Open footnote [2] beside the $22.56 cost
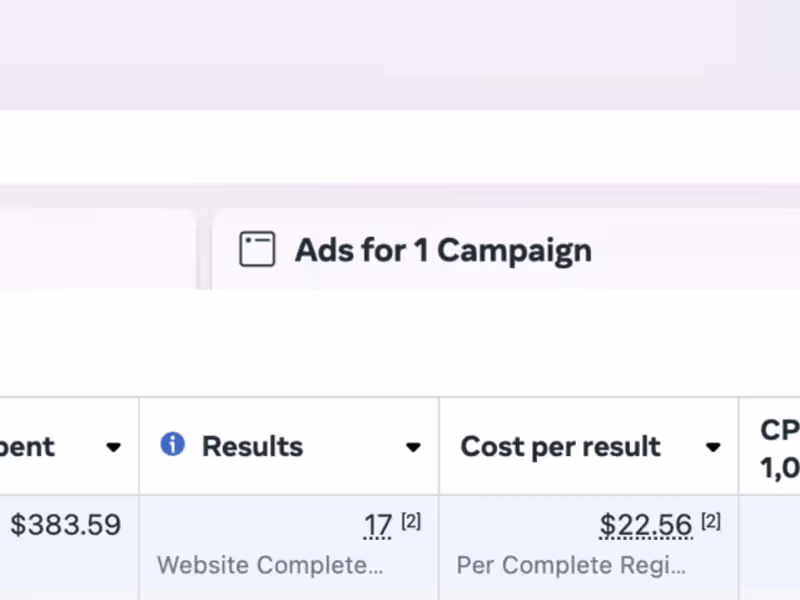This screenshot has height=600, width=800. click(x=711, y=521)
